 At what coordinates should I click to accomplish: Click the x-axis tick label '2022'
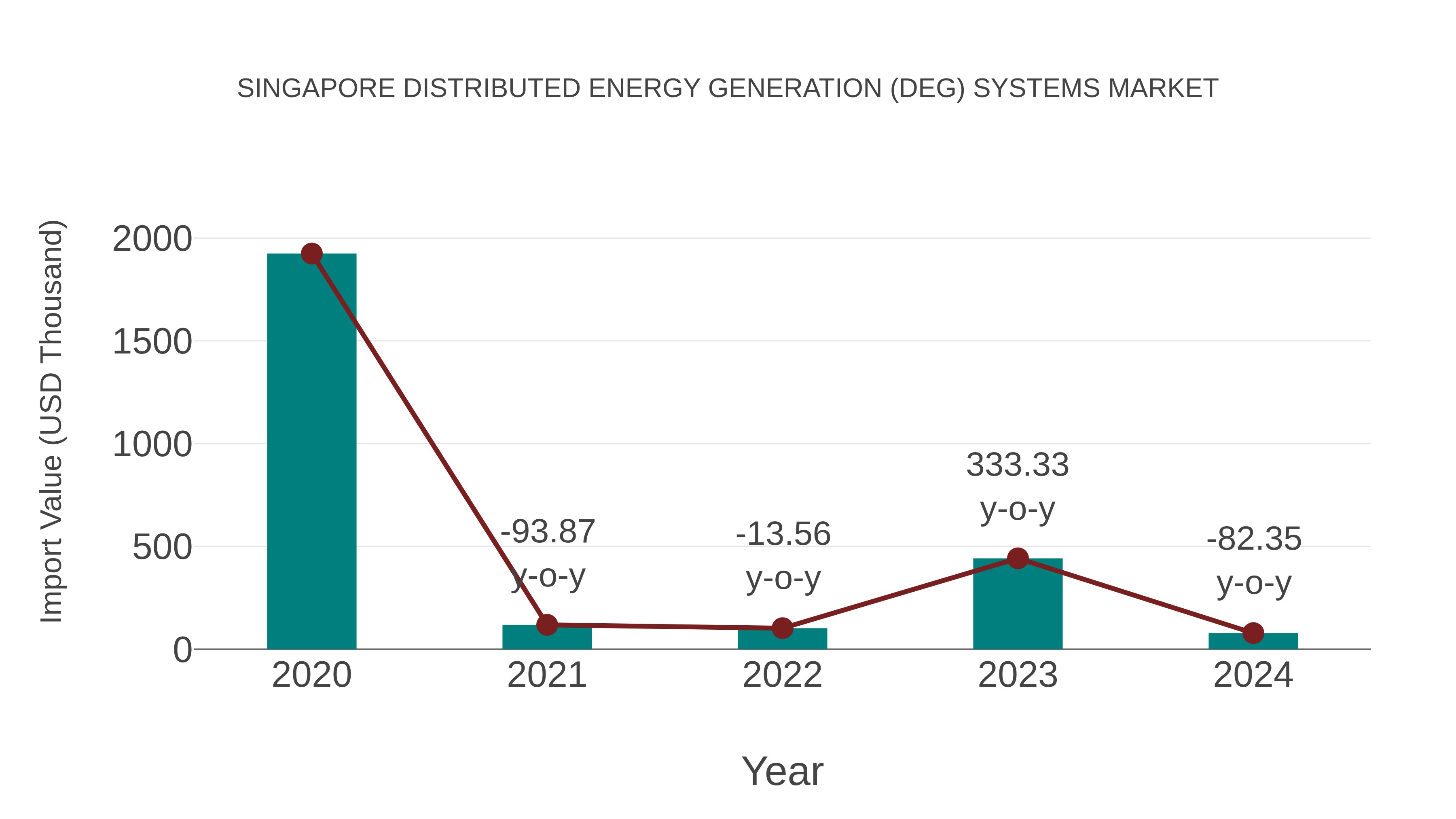782,675
